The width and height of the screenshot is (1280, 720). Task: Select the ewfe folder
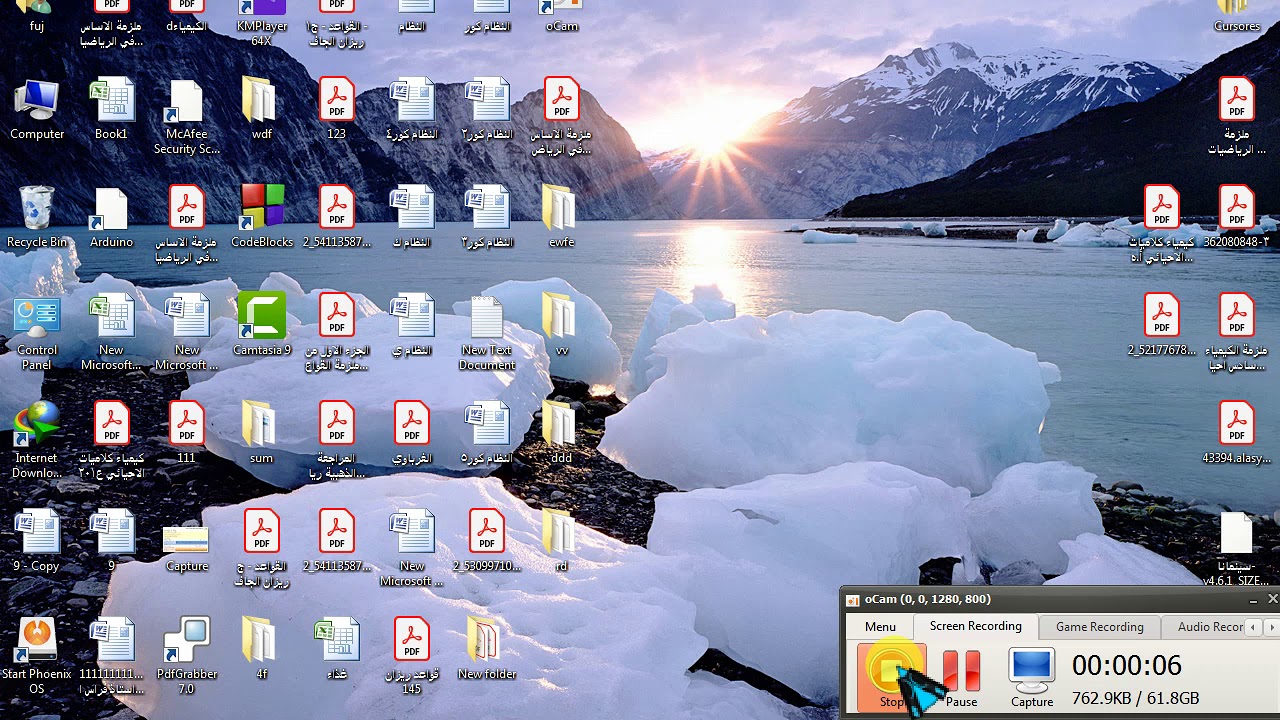click(561, 217)
